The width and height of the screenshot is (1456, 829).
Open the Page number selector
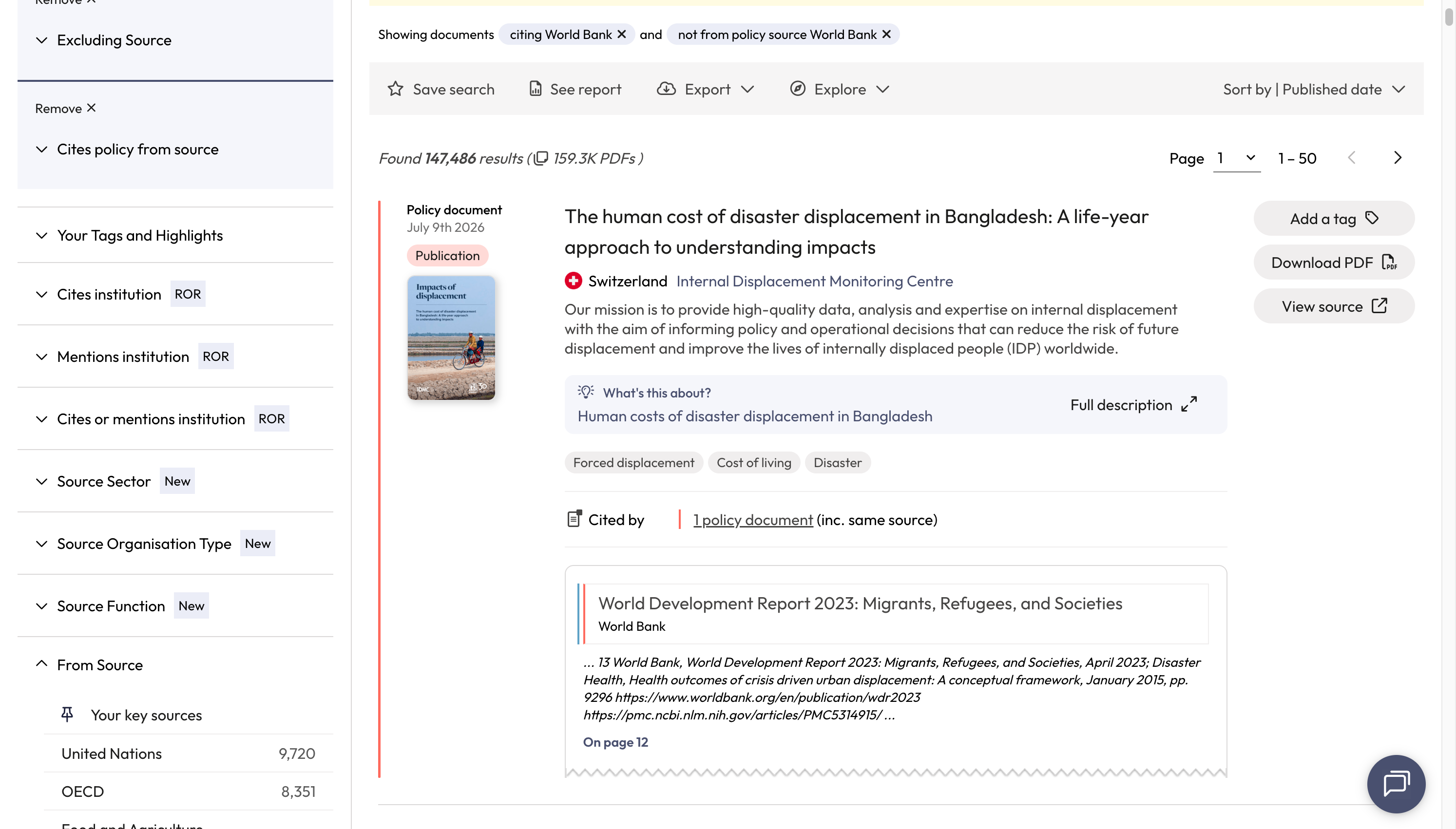[x=1237, y=158]
